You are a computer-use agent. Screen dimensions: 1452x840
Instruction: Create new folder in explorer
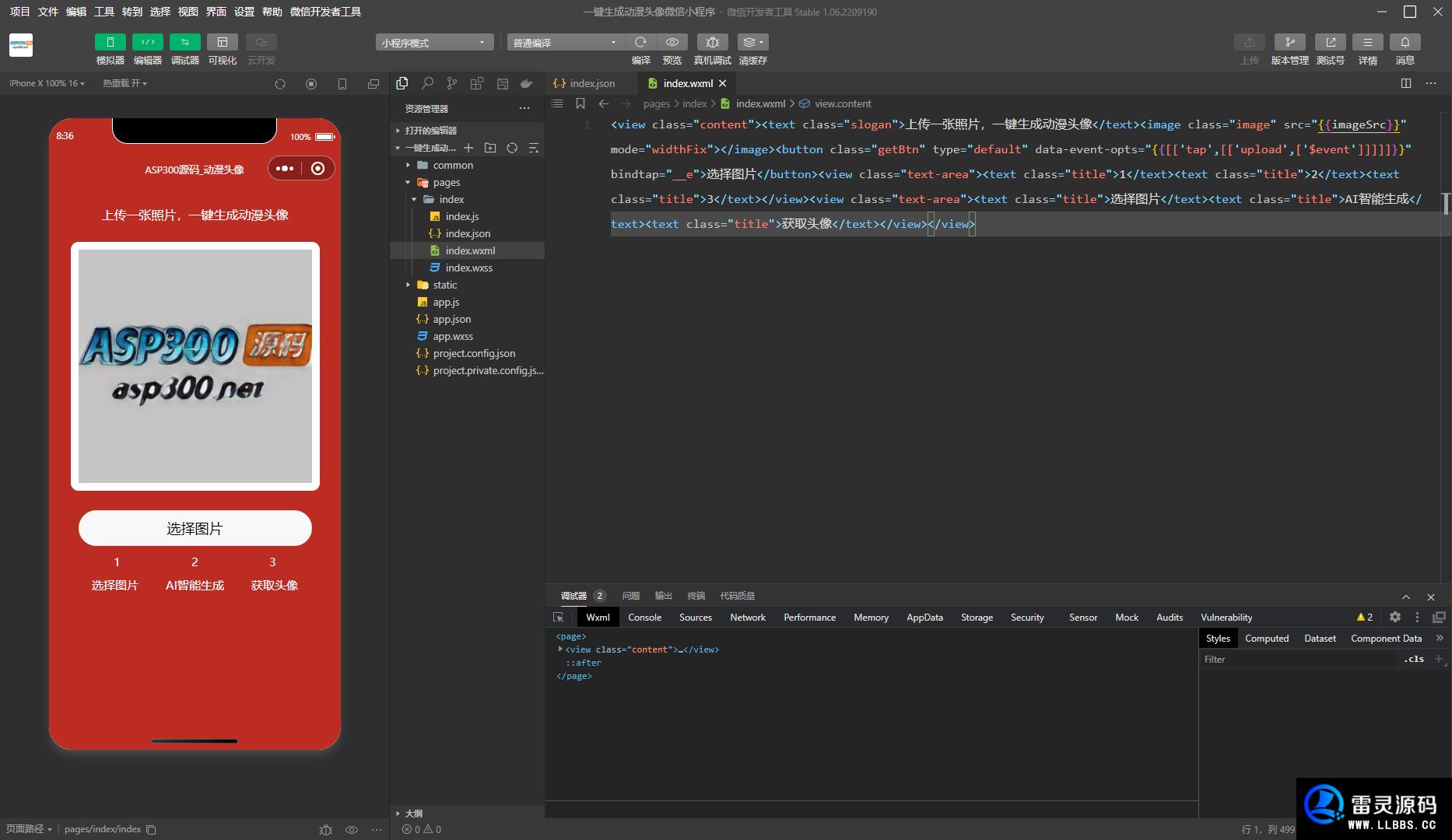[x=490, y=148]
